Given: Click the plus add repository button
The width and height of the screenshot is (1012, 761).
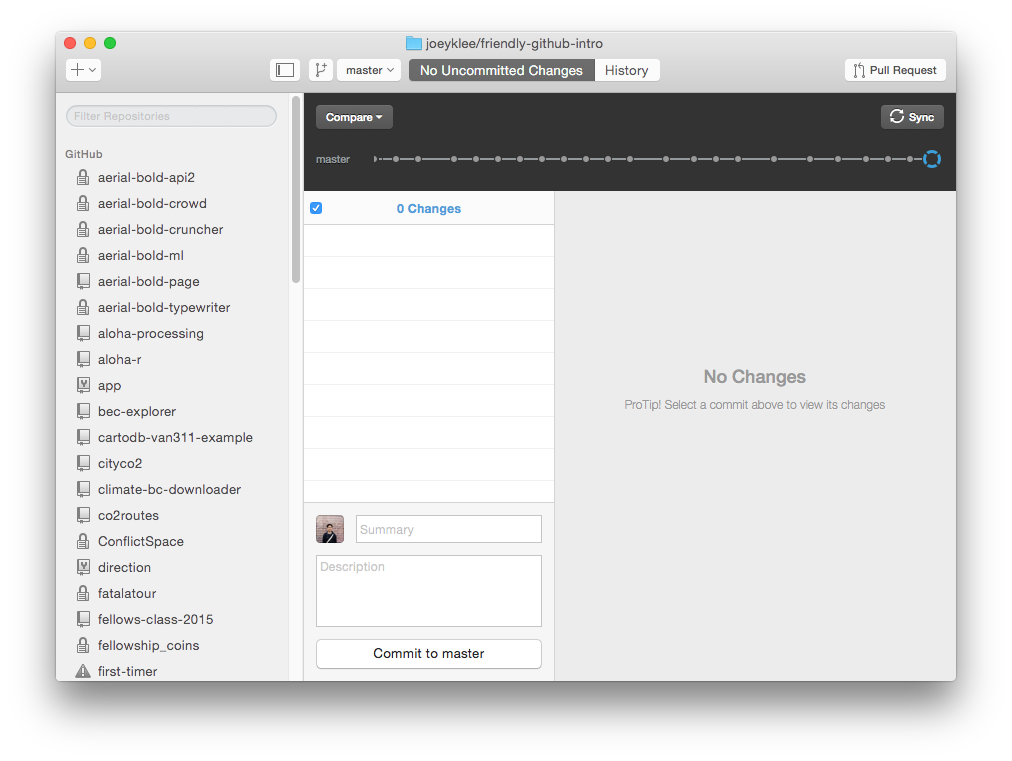Looking at the screenshot, I should point(83,70).
